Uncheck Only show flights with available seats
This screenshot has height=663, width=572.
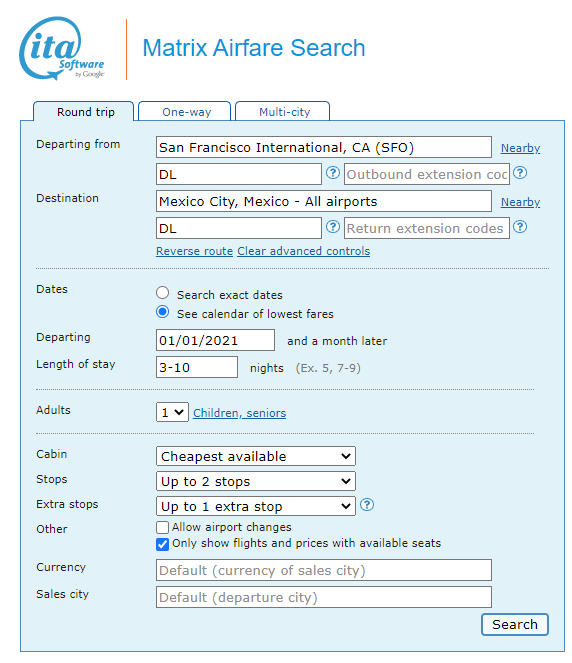(162, 544)
